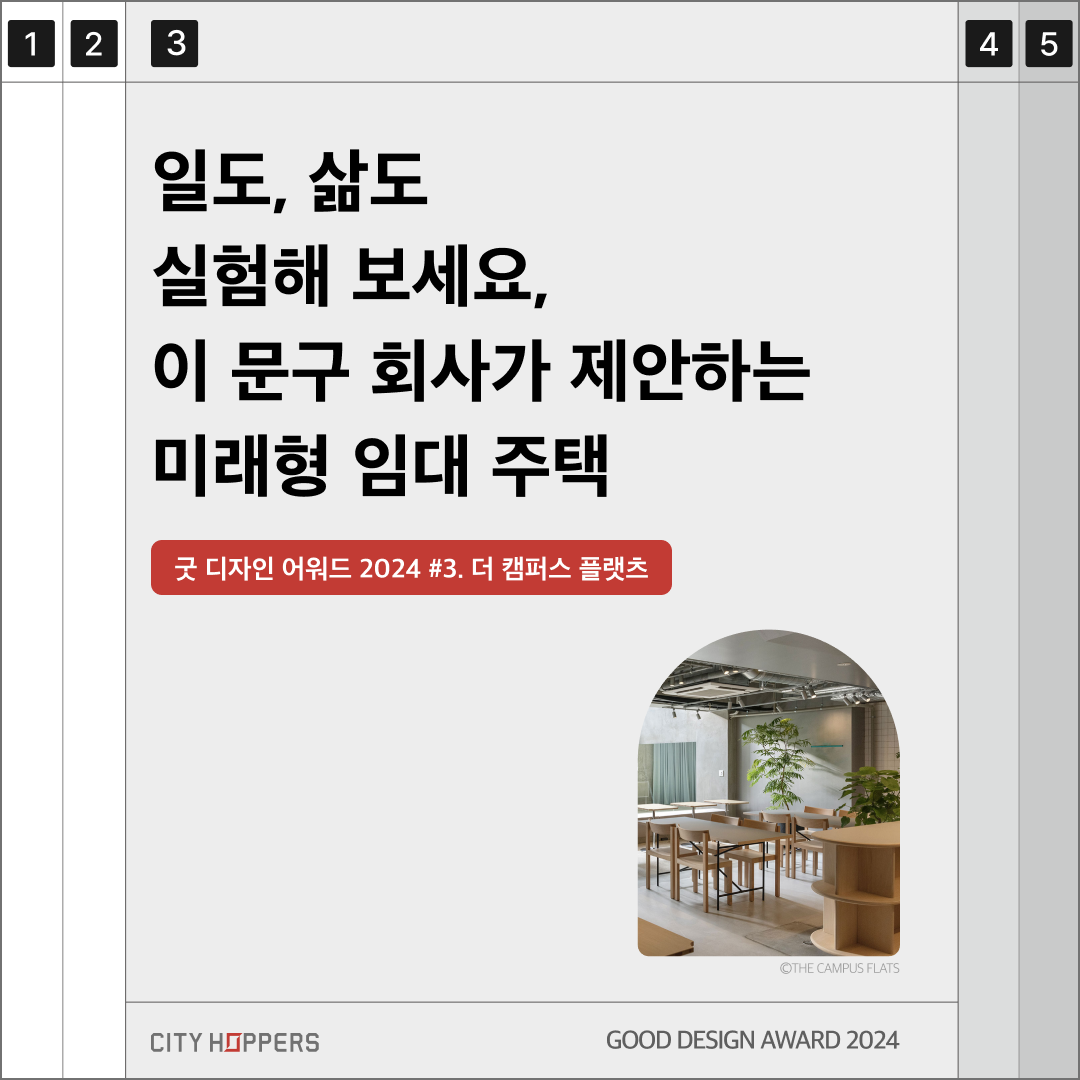Click the headline line '이 문구 회사가 제안하는'
Image resolution: width=1080 pixels, height=1080 pixels.
click(481, 371)
